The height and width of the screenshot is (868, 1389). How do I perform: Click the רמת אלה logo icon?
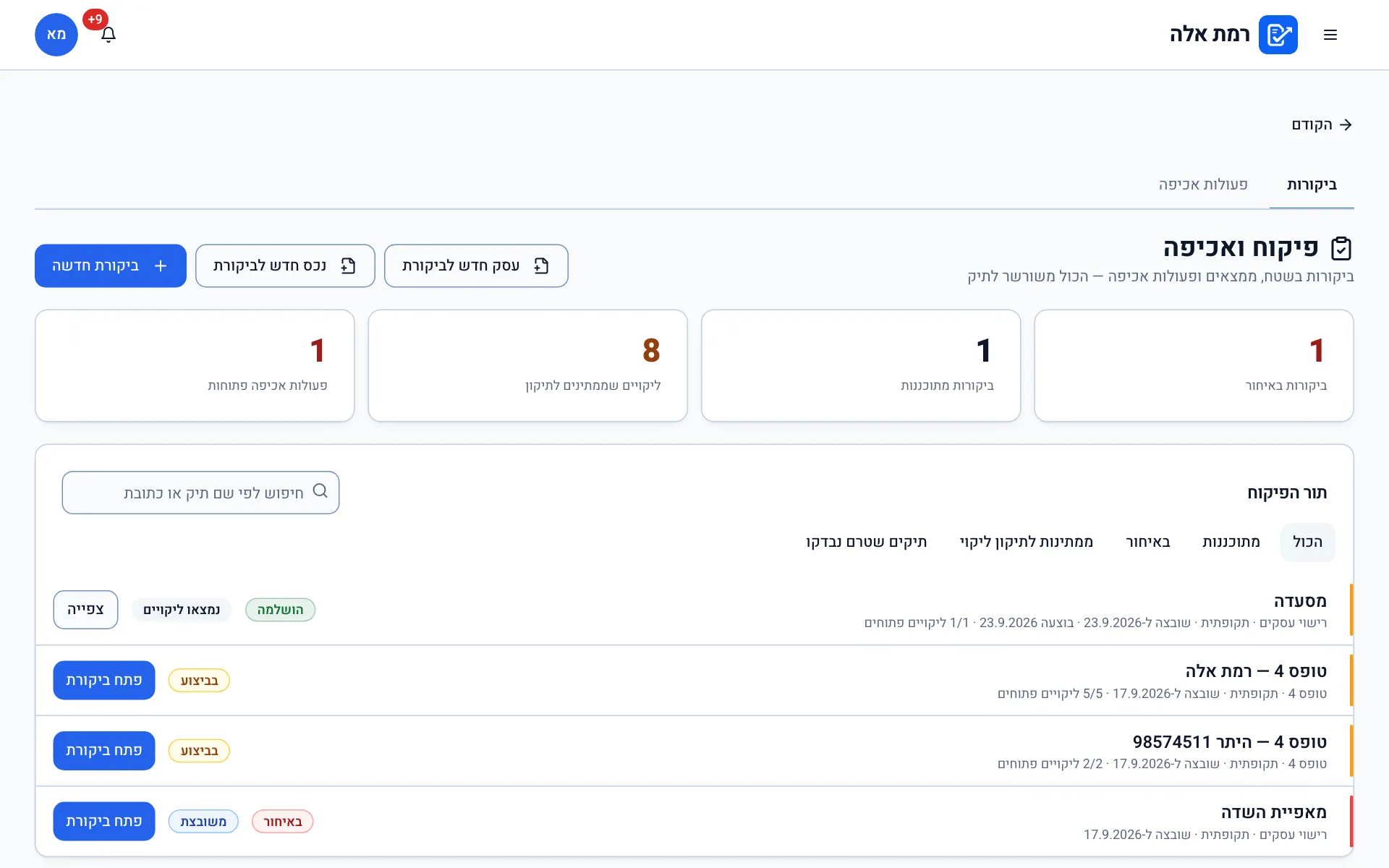coord(1278,35)
